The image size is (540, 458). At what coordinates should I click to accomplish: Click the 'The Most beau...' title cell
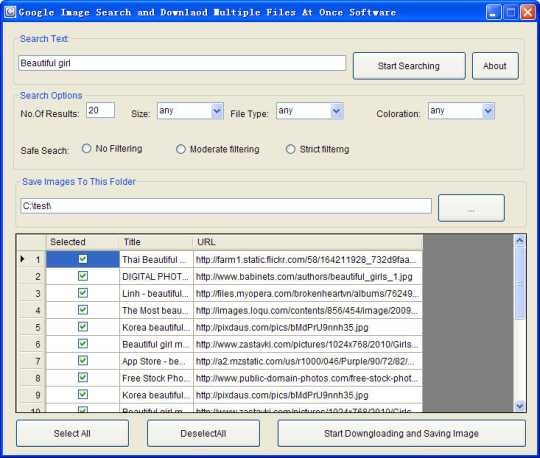(156, 310)
